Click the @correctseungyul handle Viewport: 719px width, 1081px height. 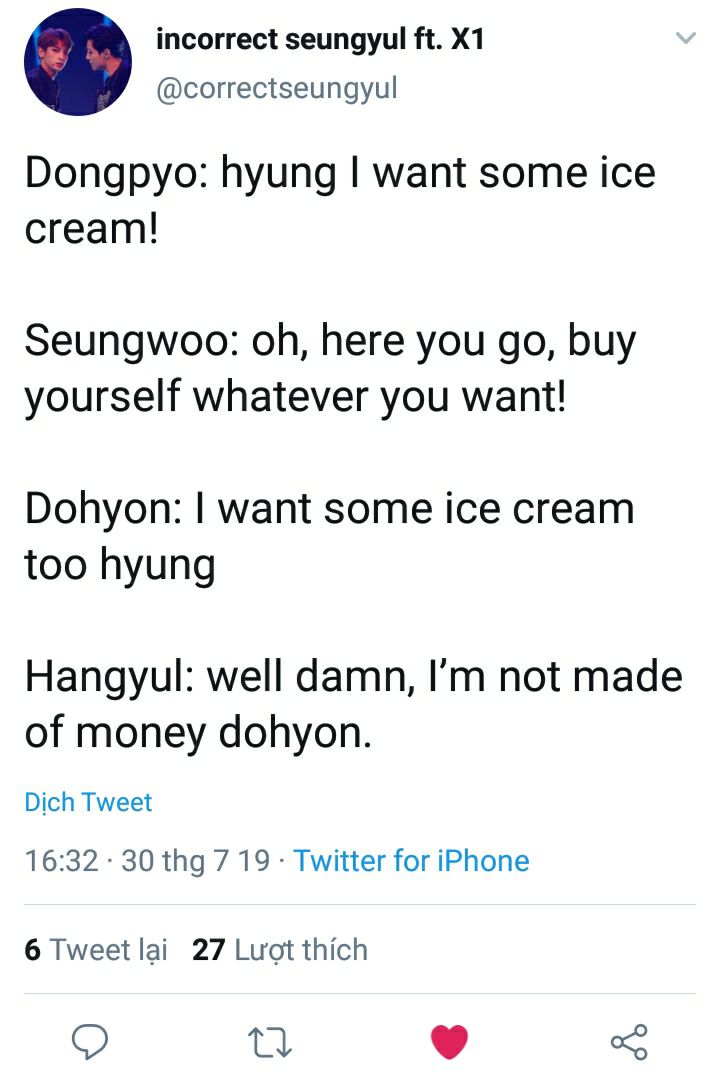(277, 89)
